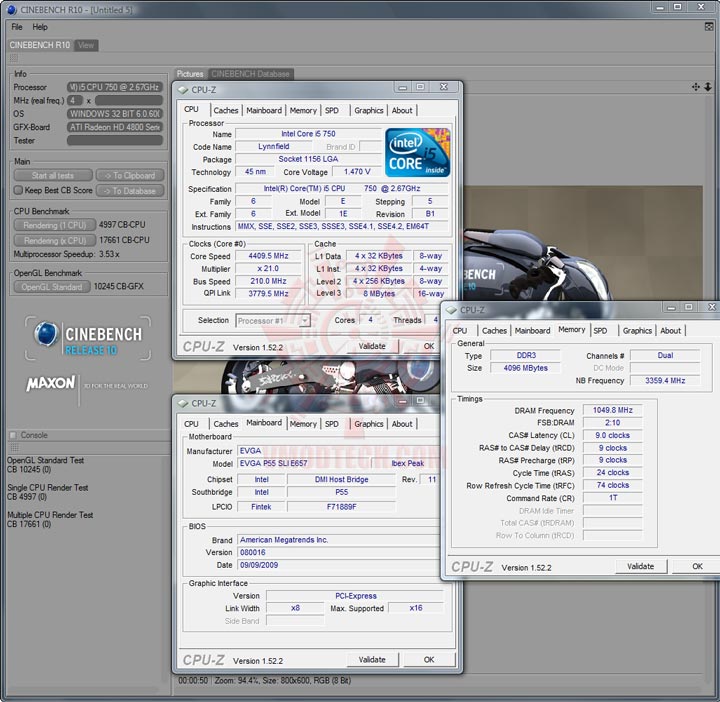720x702 pixels.
Task: Open Graphics tab in the Mainboard CPU-Z window
Action: 369,424
